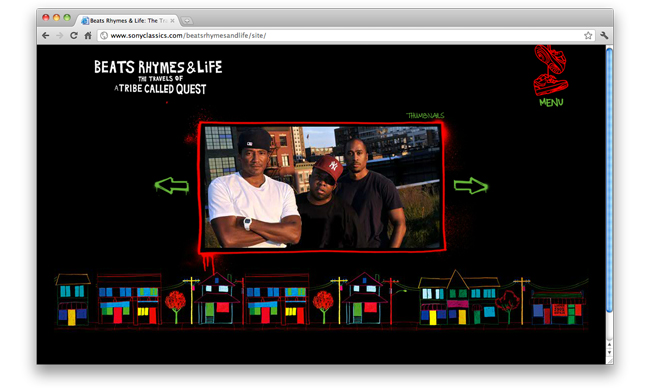The height and width of the screenshot is (388, 650).
Task: Select the Beats Rhymes & Life tab
Action: (128, 20)
